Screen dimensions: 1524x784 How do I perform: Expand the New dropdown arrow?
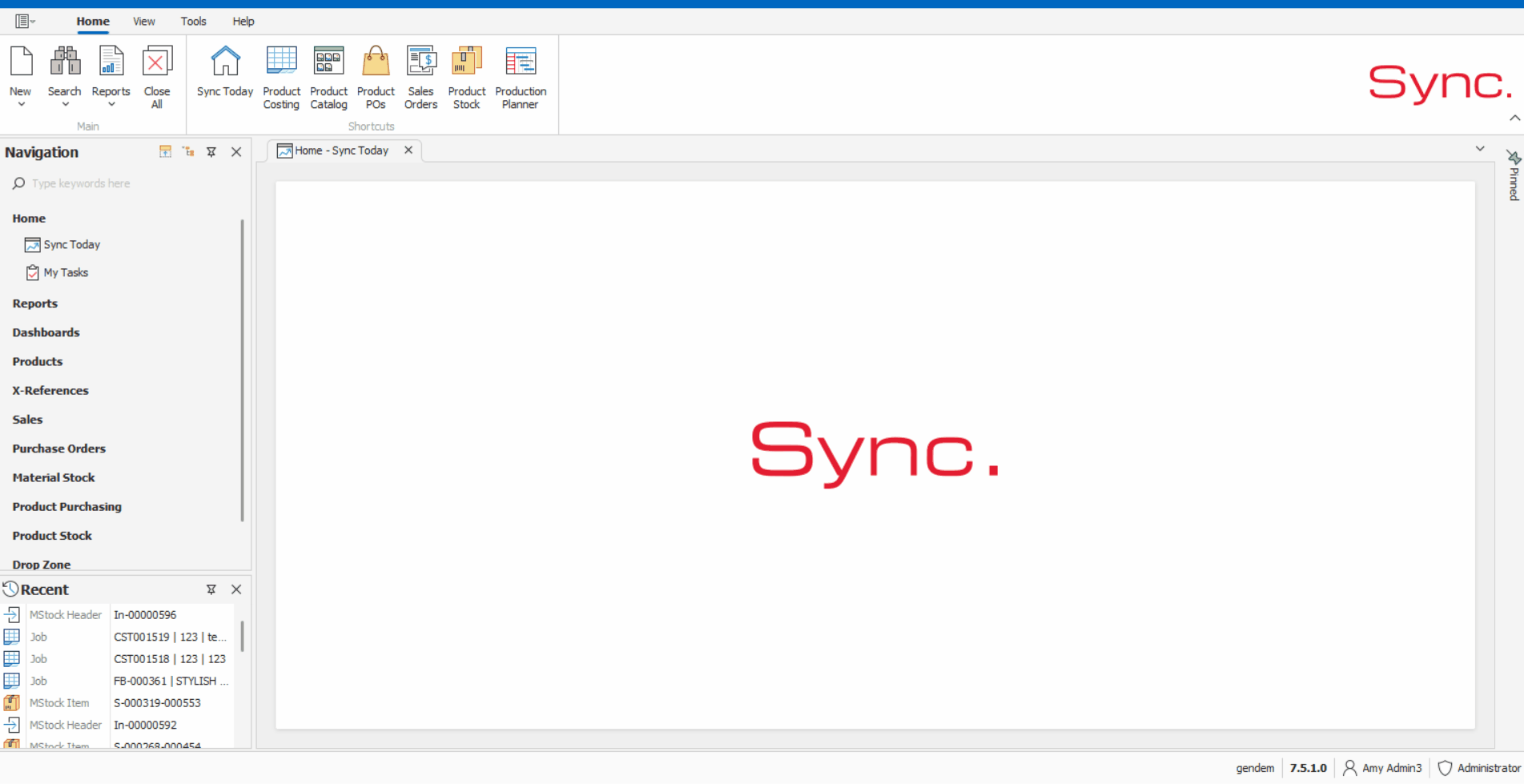21,105
